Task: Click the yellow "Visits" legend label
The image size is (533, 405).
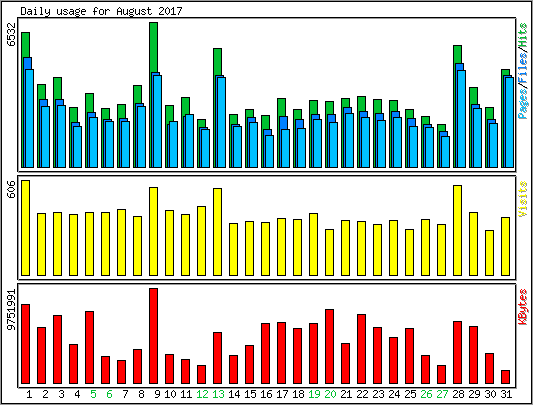Action: tap(522, 199)
